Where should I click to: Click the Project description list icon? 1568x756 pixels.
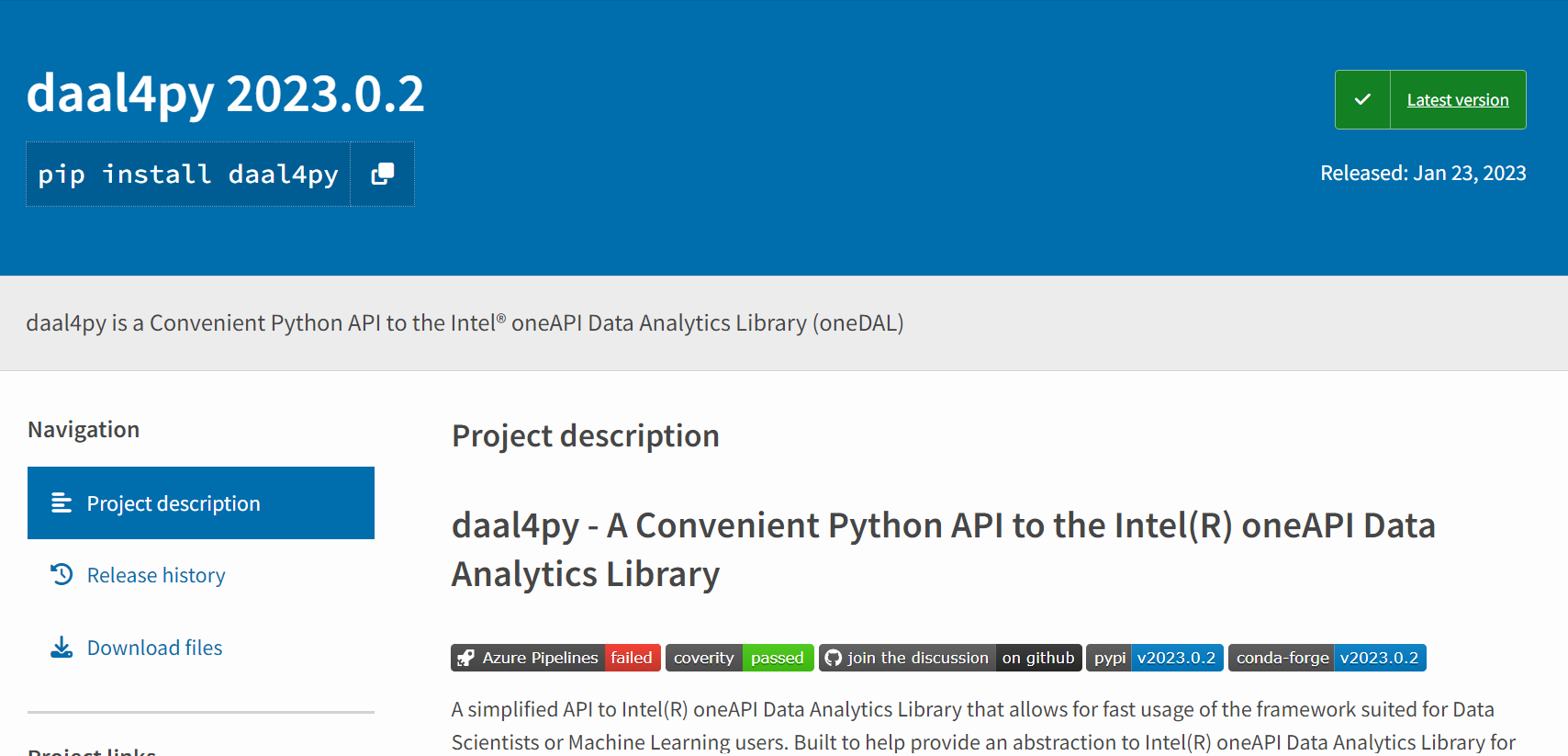pos(62,502)
